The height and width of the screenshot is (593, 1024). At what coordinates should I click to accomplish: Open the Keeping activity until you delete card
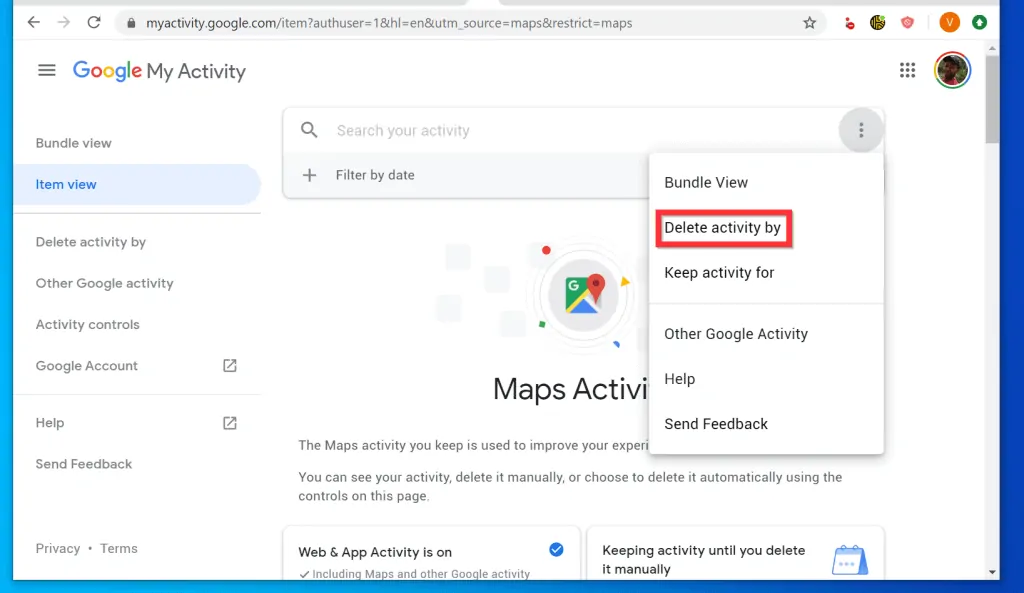point(735,553)
